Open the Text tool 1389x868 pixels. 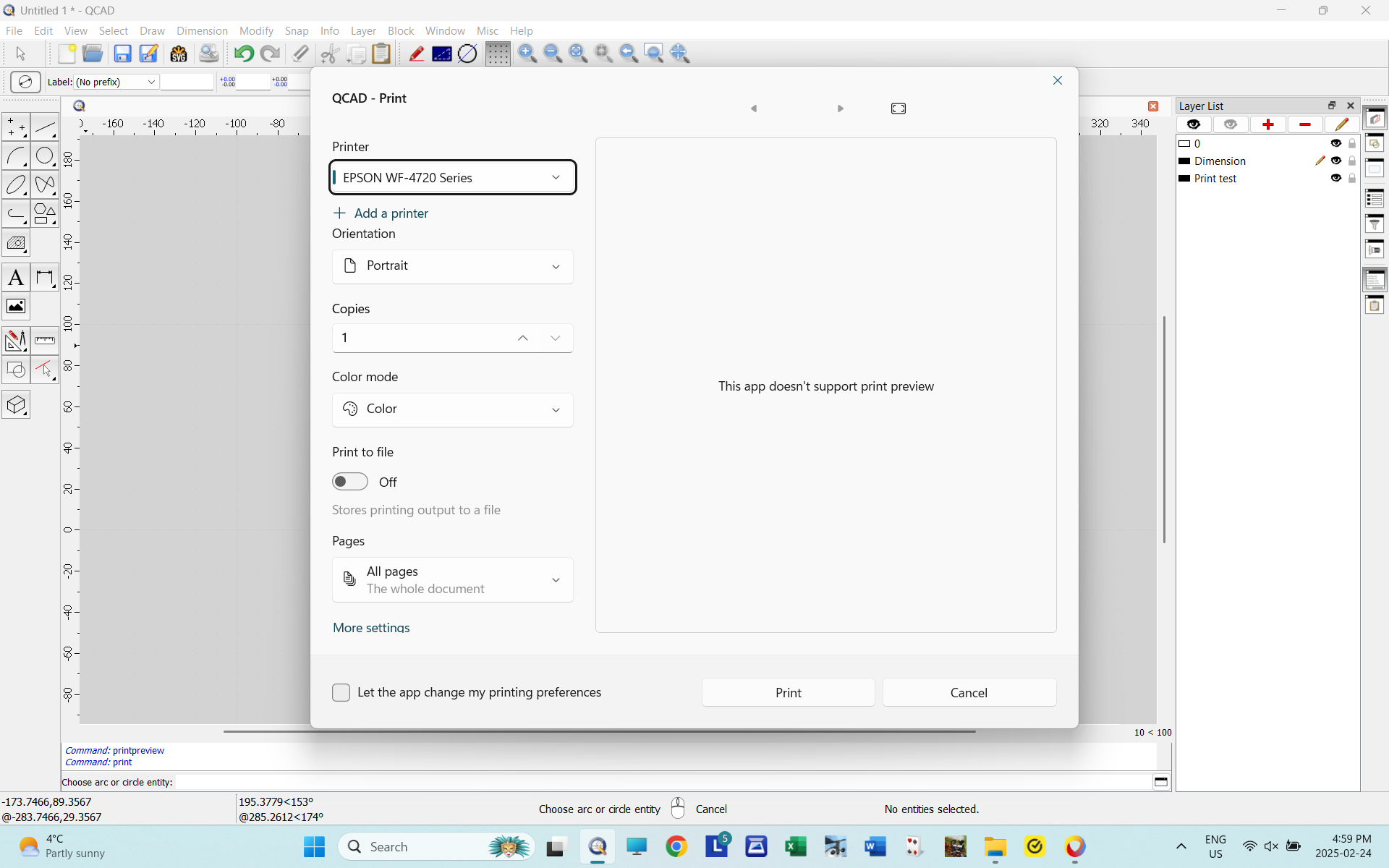[16, 277]
